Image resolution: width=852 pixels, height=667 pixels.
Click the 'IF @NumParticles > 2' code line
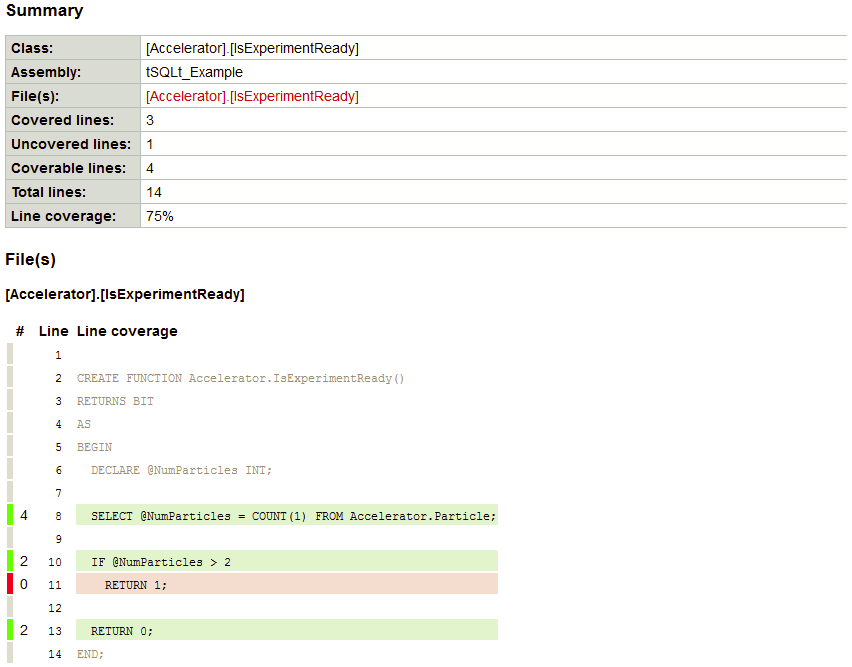click(161, 562)
